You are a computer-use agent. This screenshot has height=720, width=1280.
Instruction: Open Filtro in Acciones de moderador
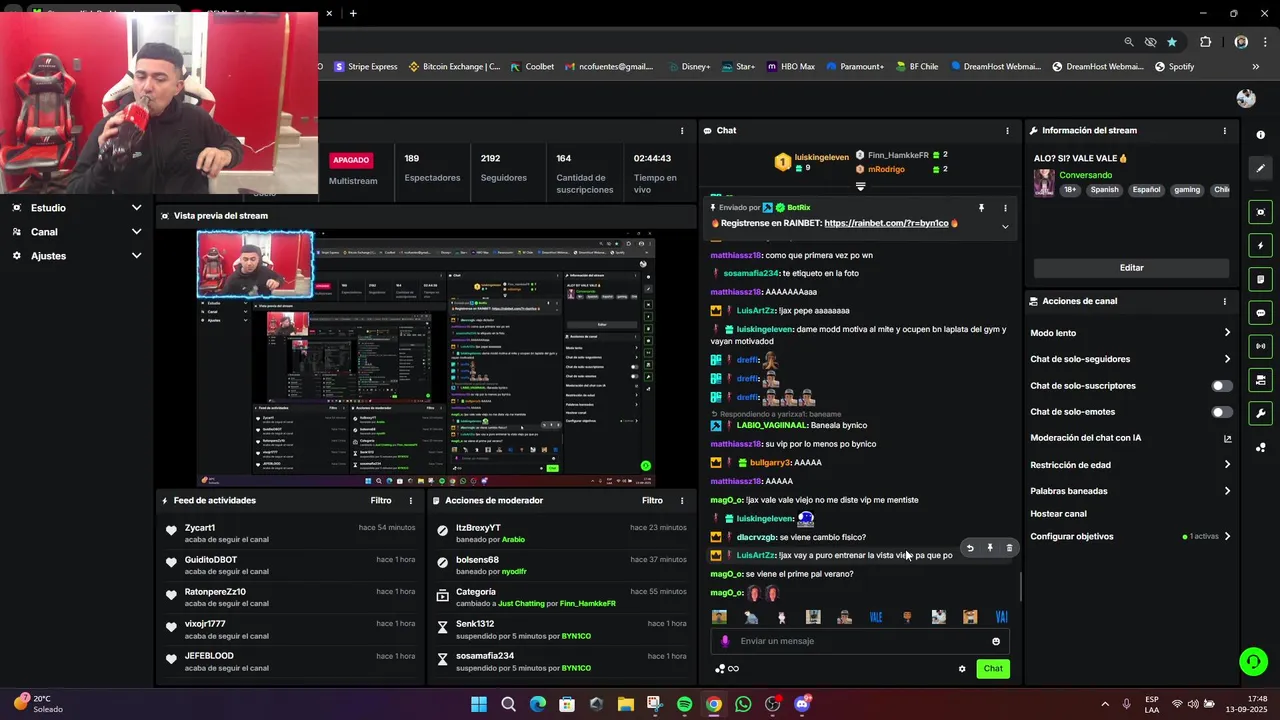tap(652, 501)
